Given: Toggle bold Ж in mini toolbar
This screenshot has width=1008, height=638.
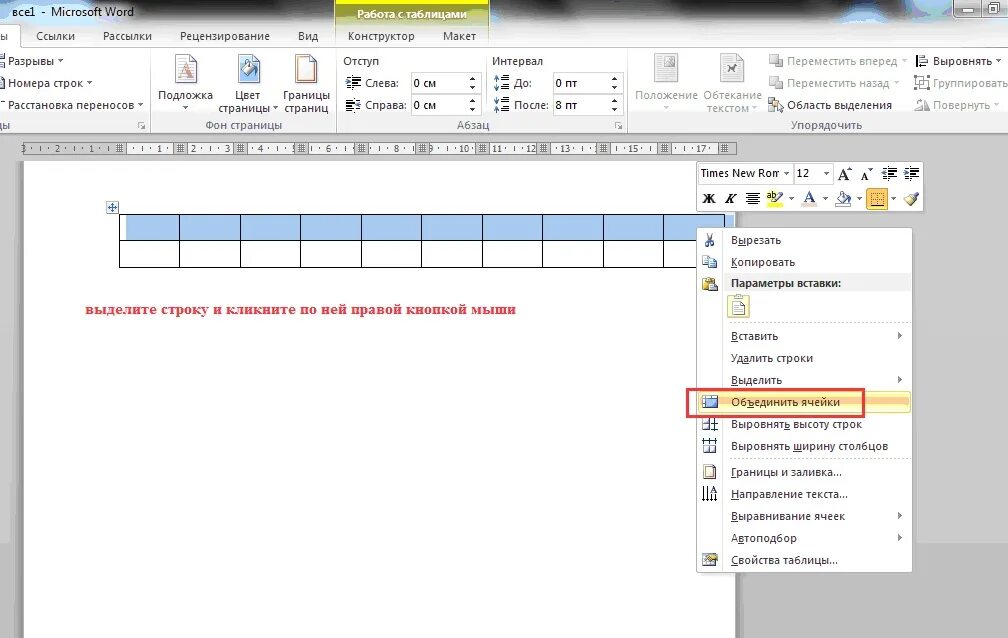Looking at the screenshot, I should (708, 198).
